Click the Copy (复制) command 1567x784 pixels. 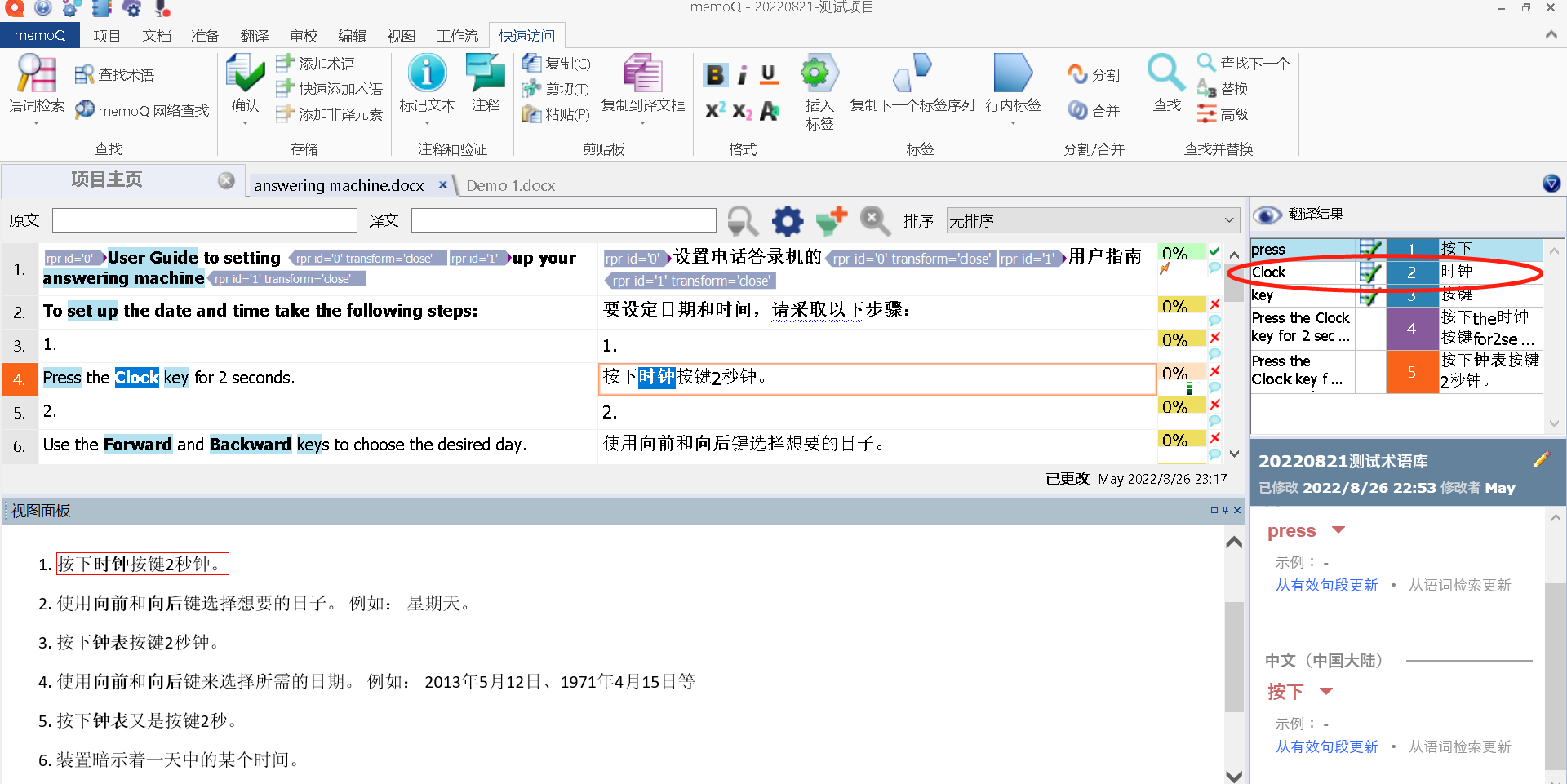click(557, 63)
